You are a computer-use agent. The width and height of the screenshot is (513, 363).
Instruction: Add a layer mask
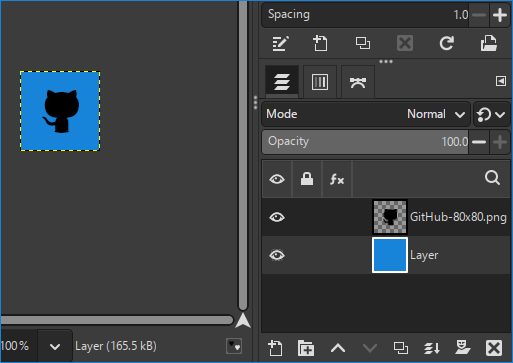tap(463, 348)
